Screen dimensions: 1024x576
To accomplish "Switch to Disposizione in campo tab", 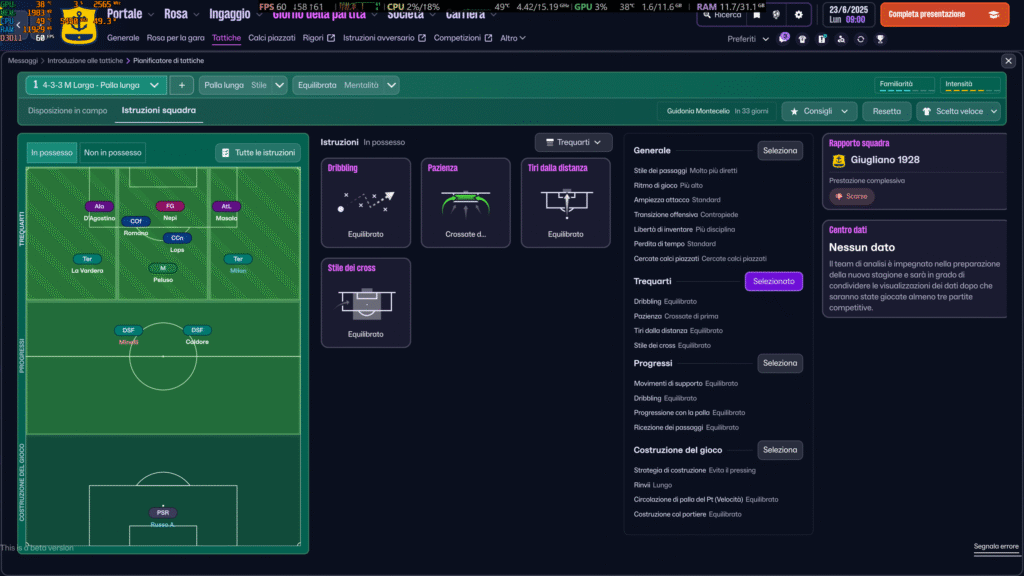I will [x=68, y=110].
